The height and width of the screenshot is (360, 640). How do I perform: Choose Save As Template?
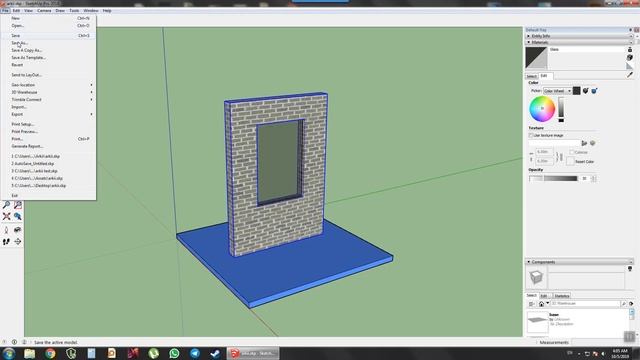point(48,58)
